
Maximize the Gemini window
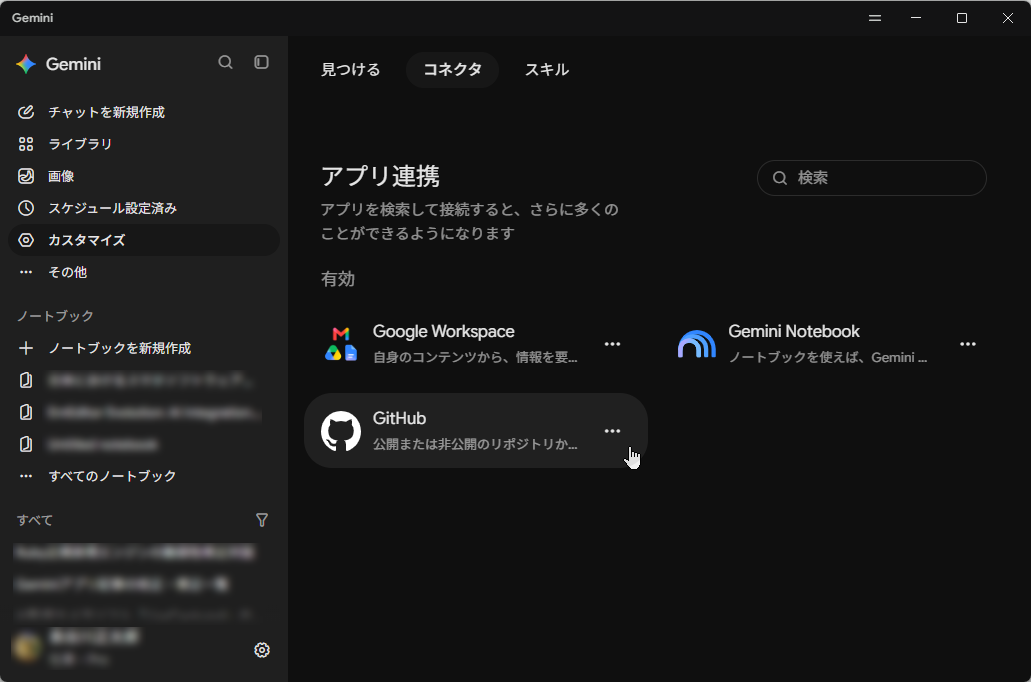click(x=962, y=18)
